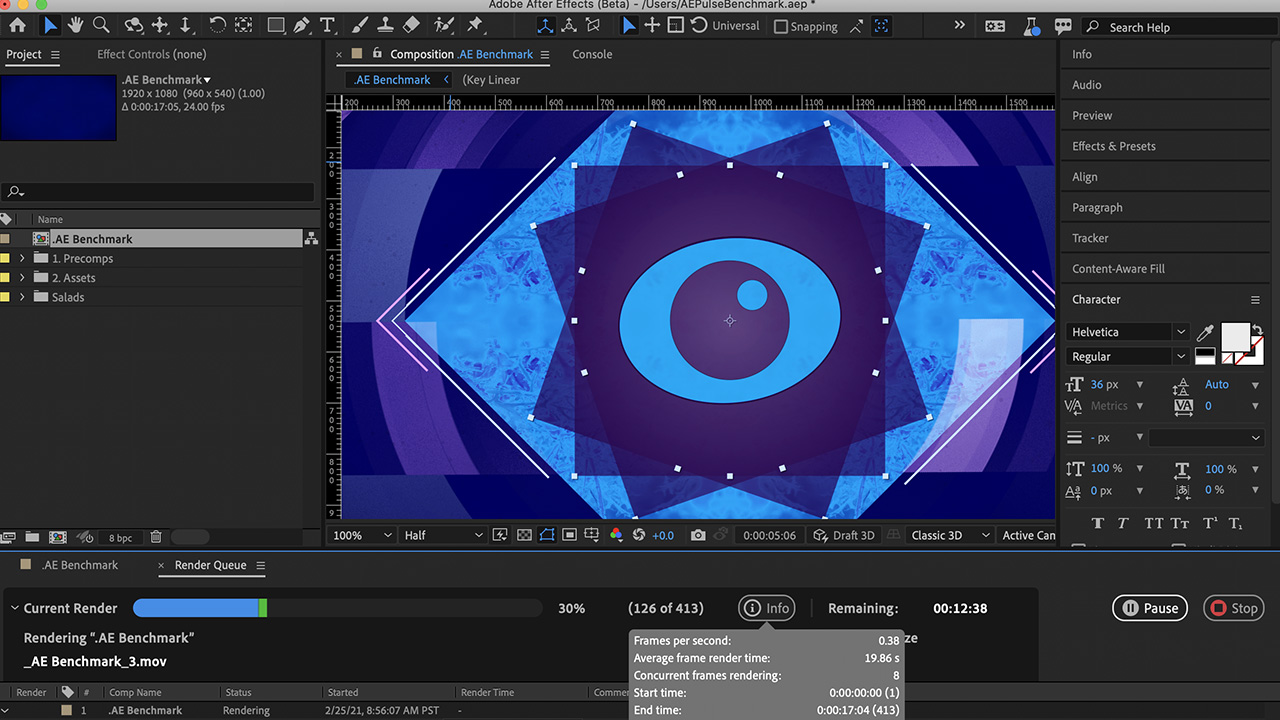Pick the Pen tool in toolbar
Screen dimensions: 1280x720
301,25
